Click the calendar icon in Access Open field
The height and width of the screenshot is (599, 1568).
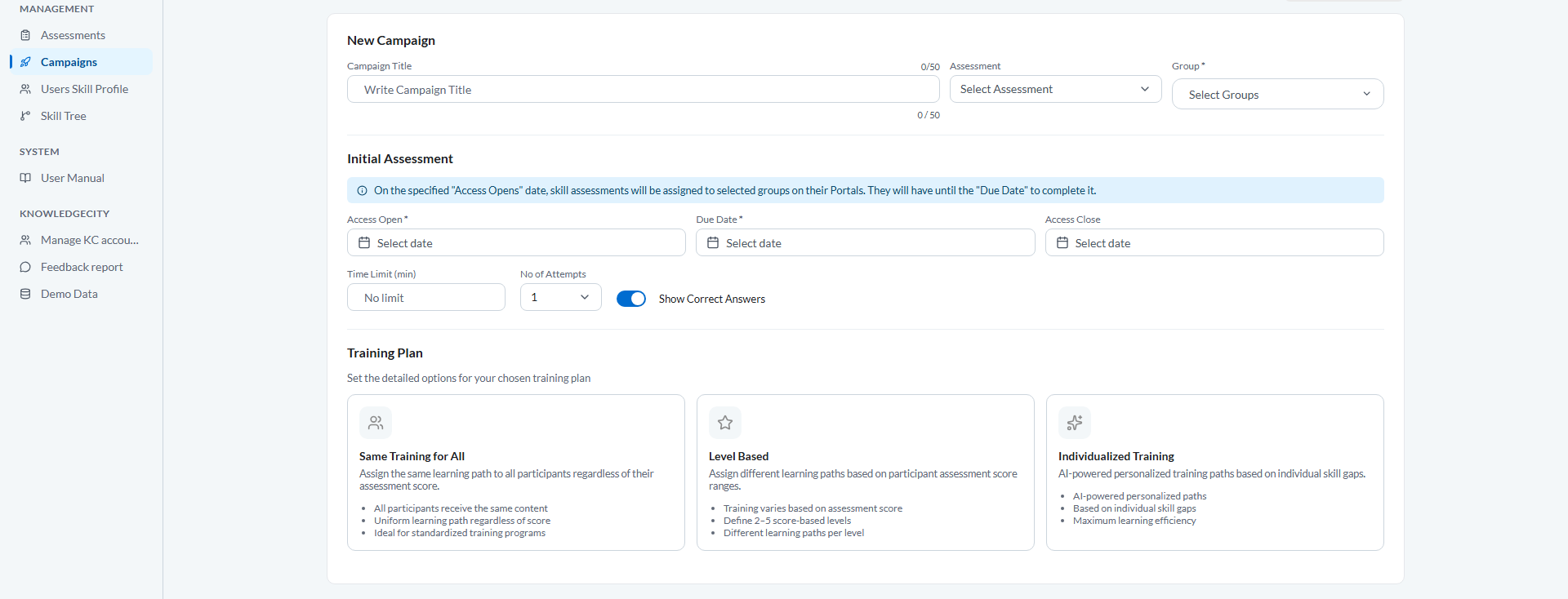click(364, 242)
